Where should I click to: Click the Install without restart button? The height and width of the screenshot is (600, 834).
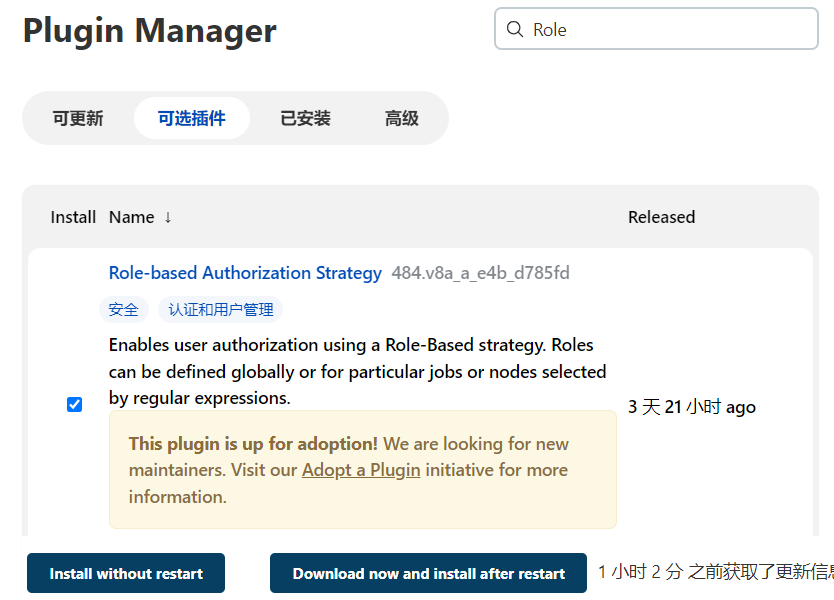126,573
